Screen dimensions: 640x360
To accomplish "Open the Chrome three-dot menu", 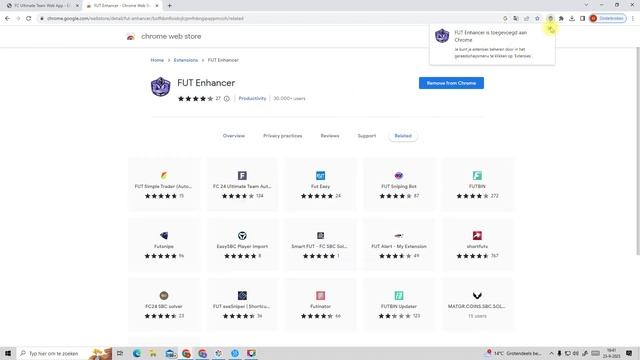I will [633, 18].
